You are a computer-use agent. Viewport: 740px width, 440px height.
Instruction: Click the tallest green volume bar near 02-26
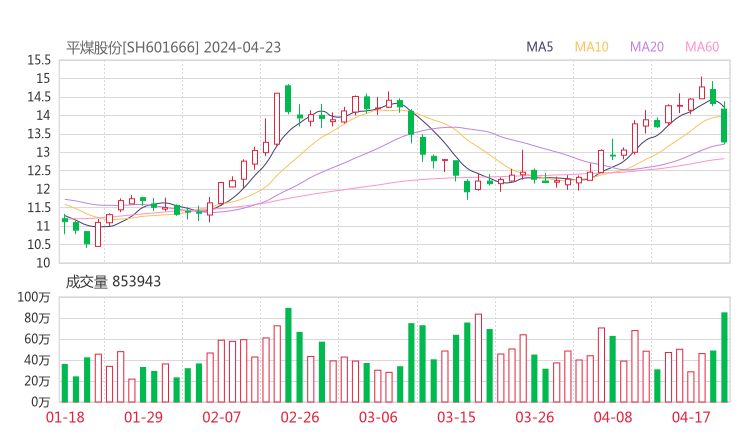(288, 355)
